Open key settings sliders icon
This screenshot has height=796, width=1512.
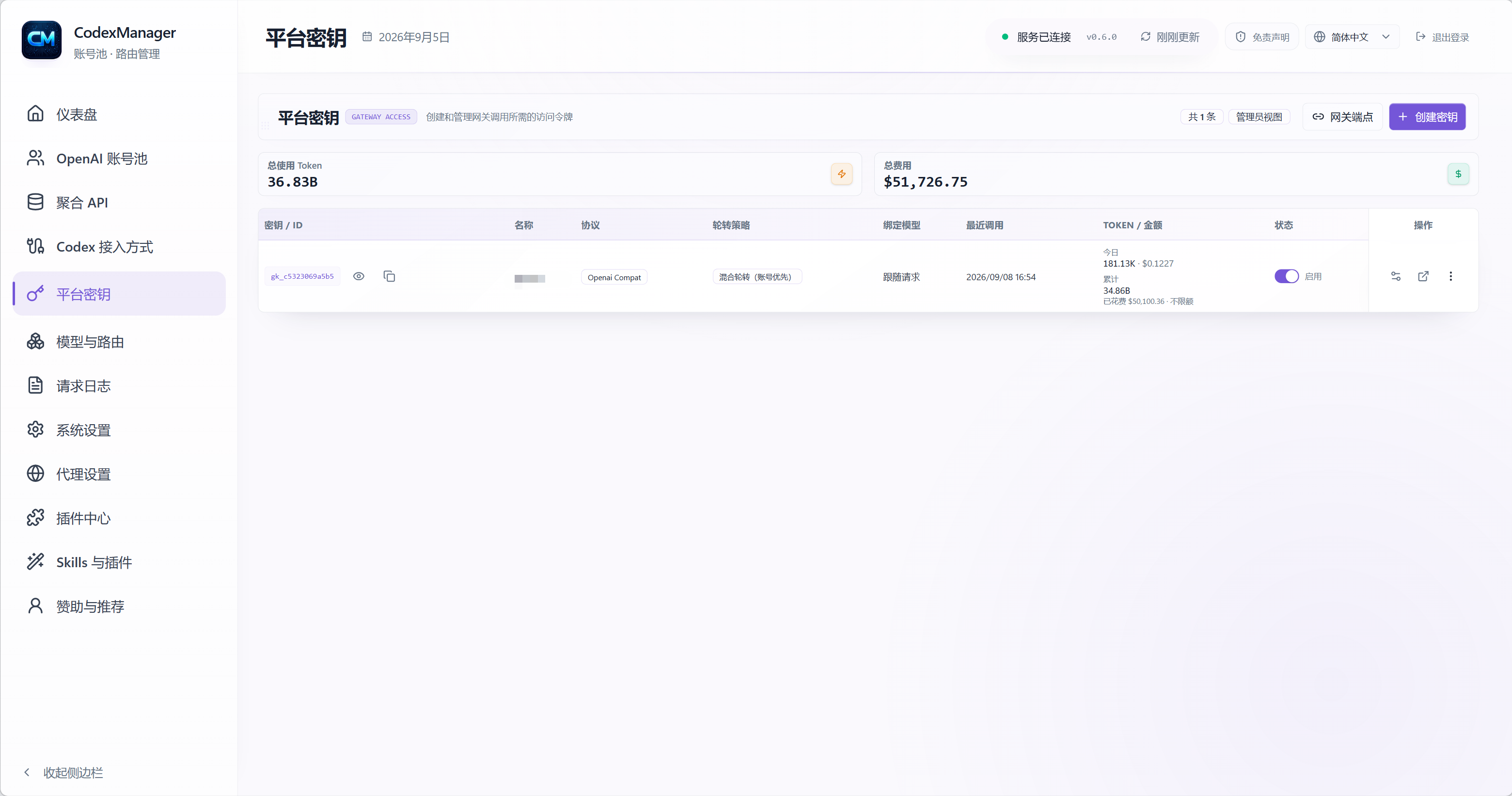pos(1396,276)
